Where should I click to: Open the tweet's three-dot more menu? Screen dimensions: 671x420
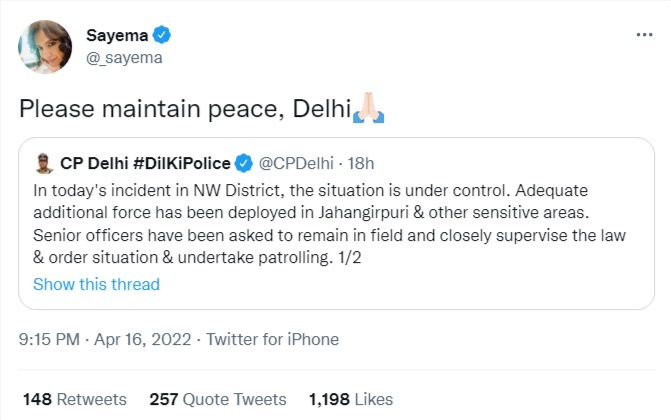645,35
